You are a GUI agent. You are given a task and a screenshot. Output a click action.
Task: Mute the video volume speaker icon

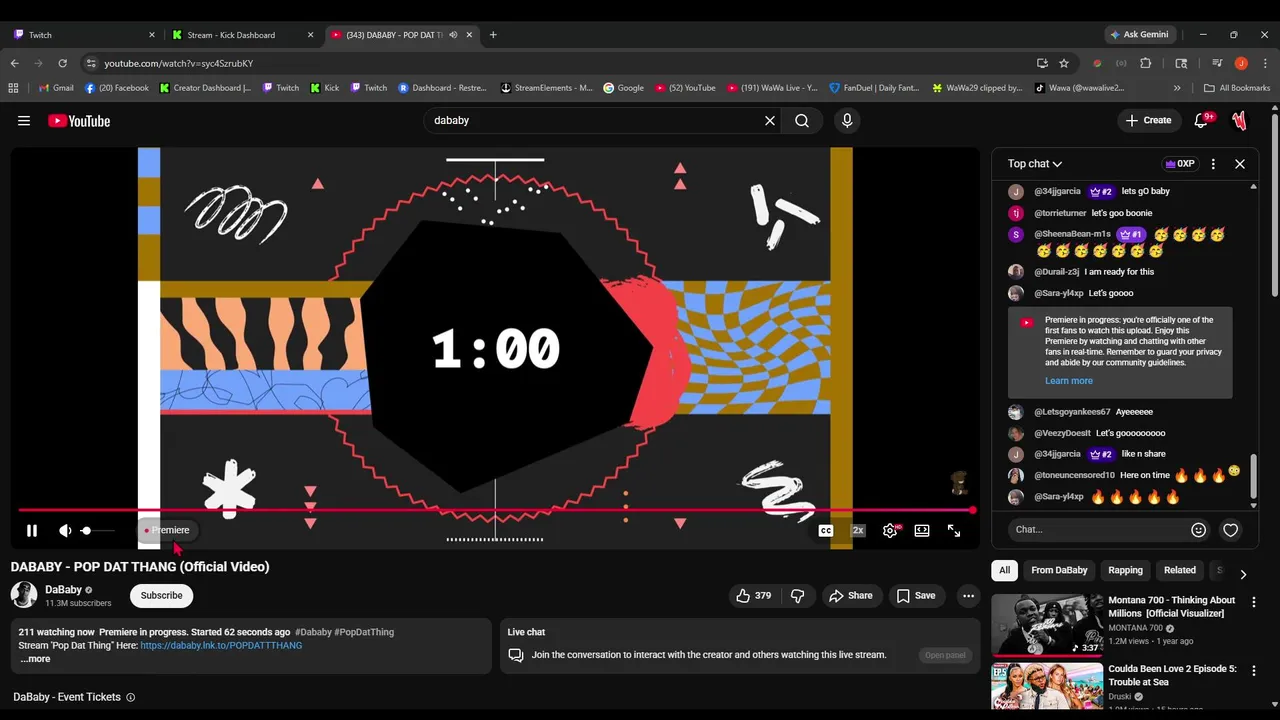click(x=65, y=531)
